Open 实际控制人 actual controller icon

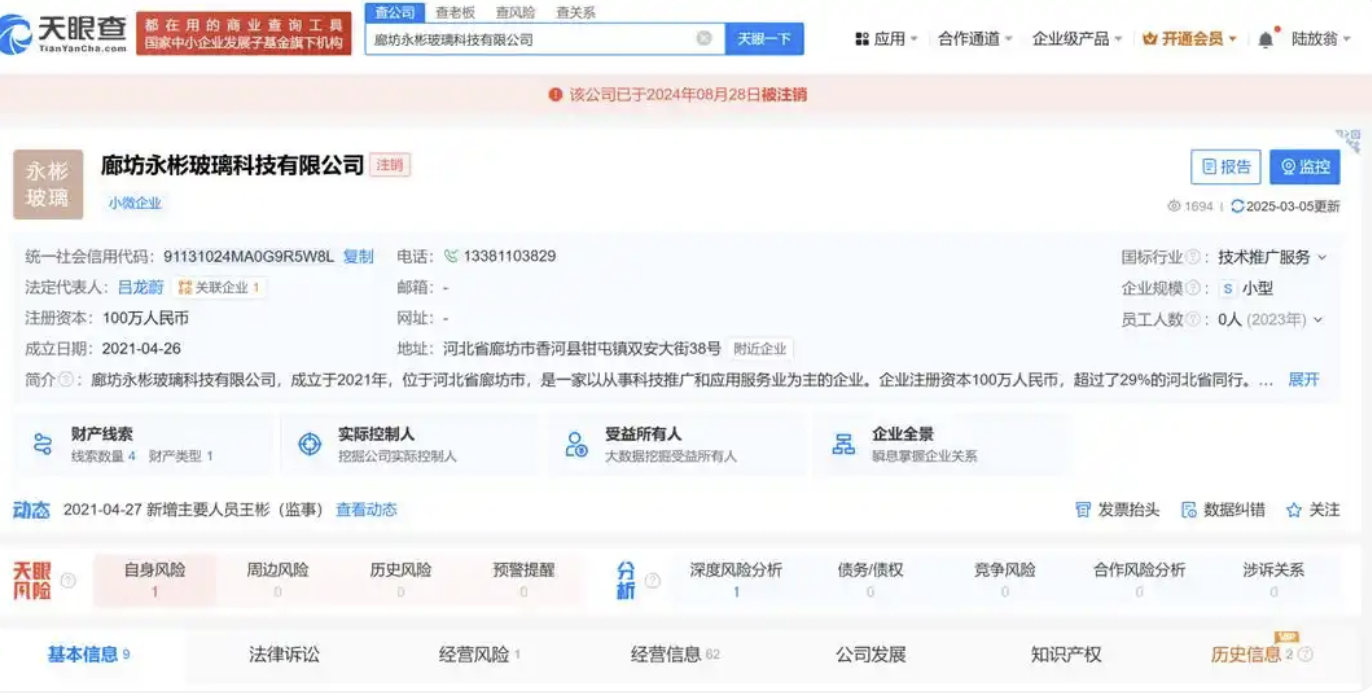click(x=310, y=445)
